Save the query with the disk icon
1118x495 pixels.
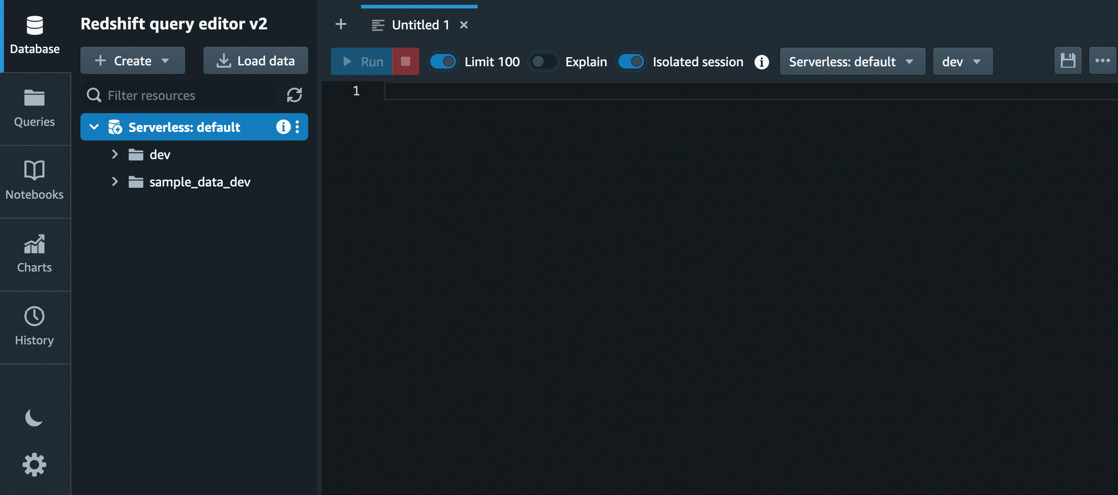(x=1068, y=61)
